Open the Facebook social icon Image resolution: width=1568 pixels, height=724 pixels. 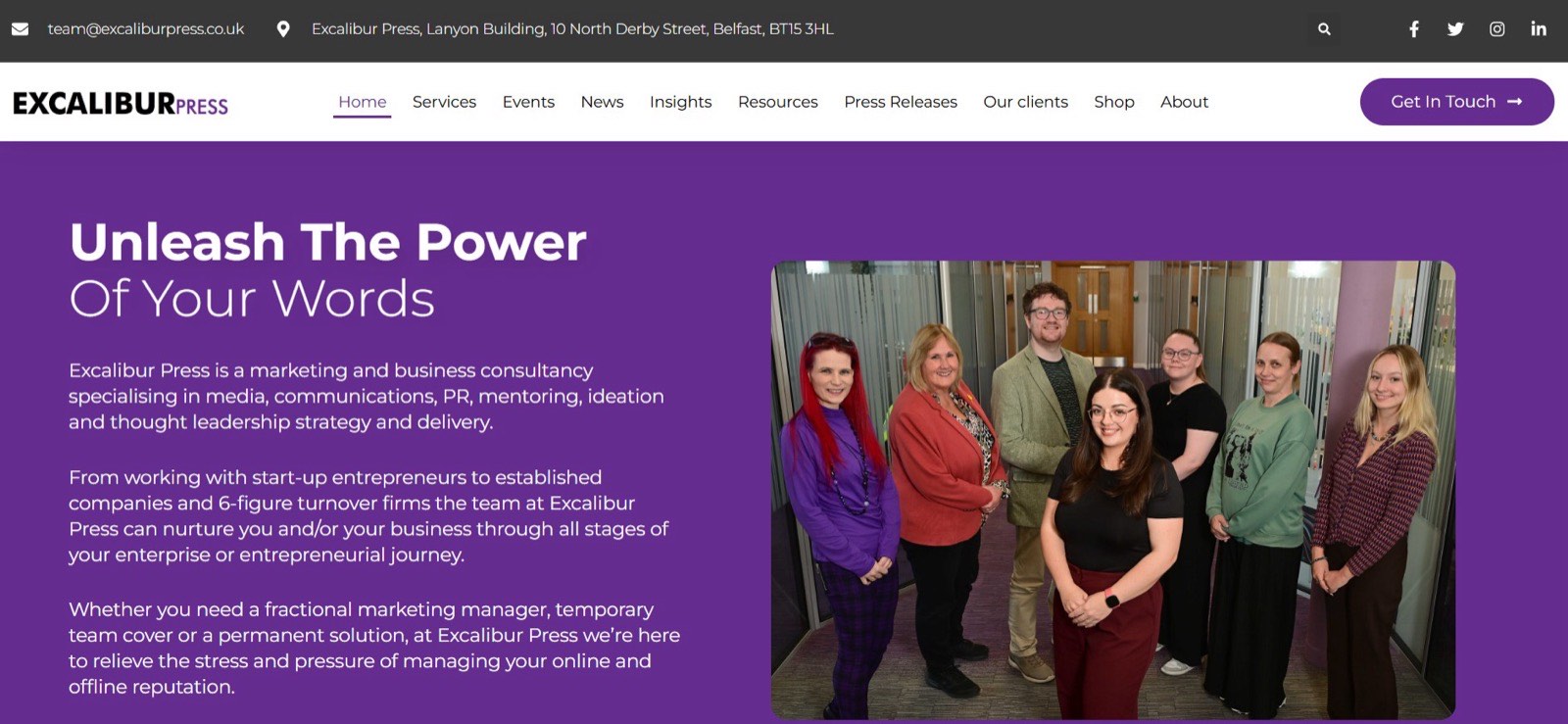(x=1414, y=29)
